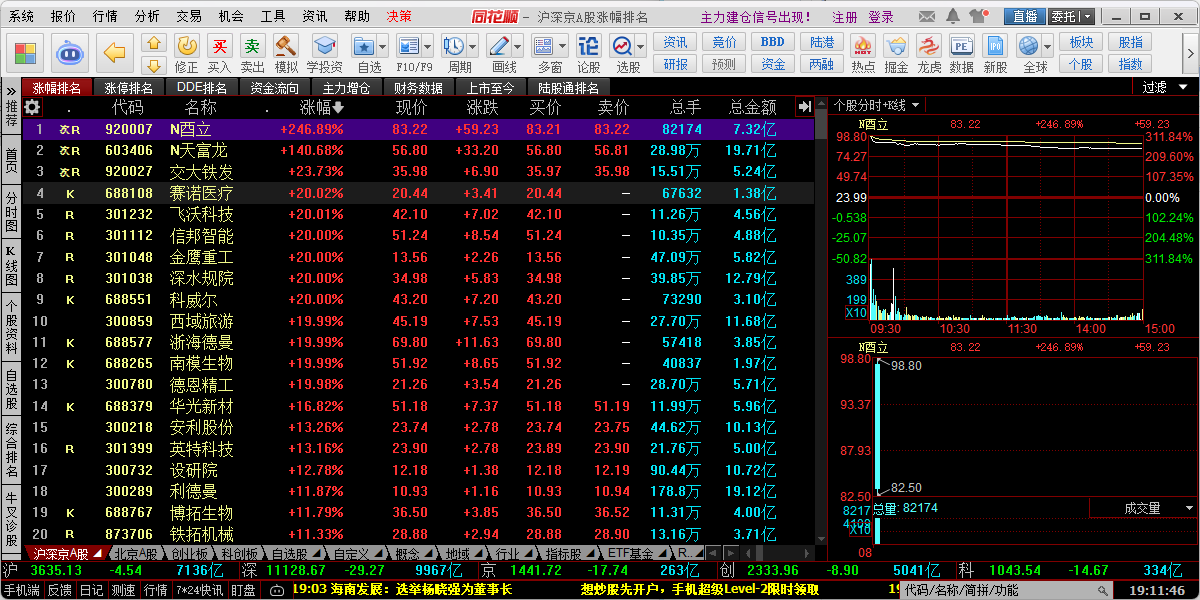1200x600 pixels.
Task: Open the 龙虎 dragon-tiger list icon
Action: [x=929, y=52]
